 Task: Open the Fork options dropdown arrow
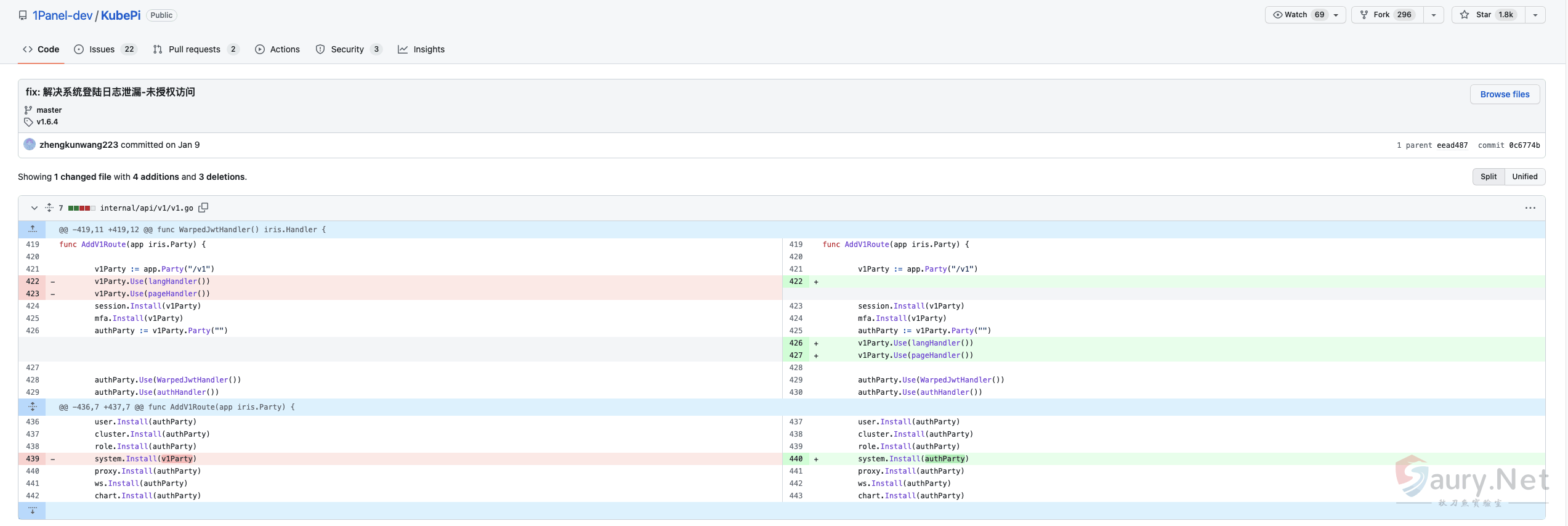(1433, 15)
